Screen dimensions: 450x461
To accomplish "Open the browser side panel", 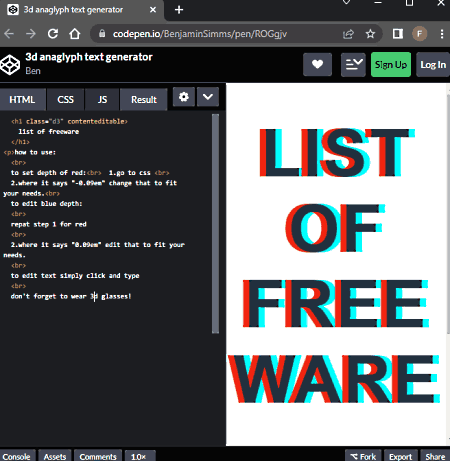I will tap(398, 33).
